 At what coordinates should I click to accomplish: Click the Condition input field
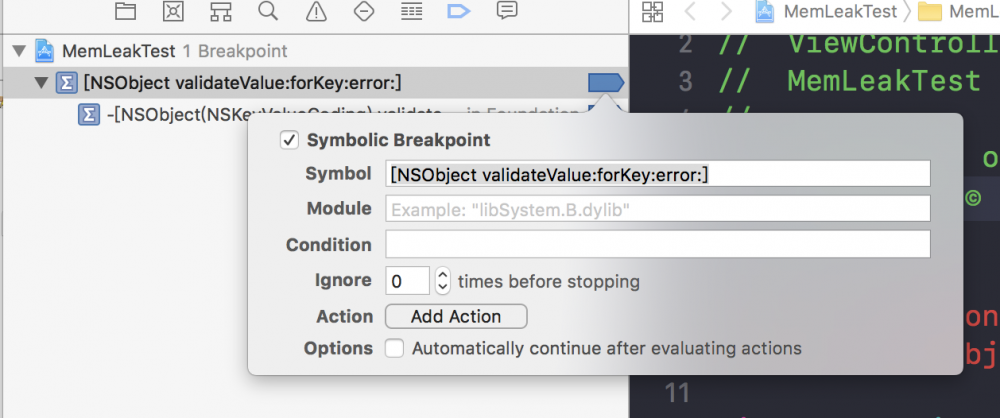click(x=658, y=245)
